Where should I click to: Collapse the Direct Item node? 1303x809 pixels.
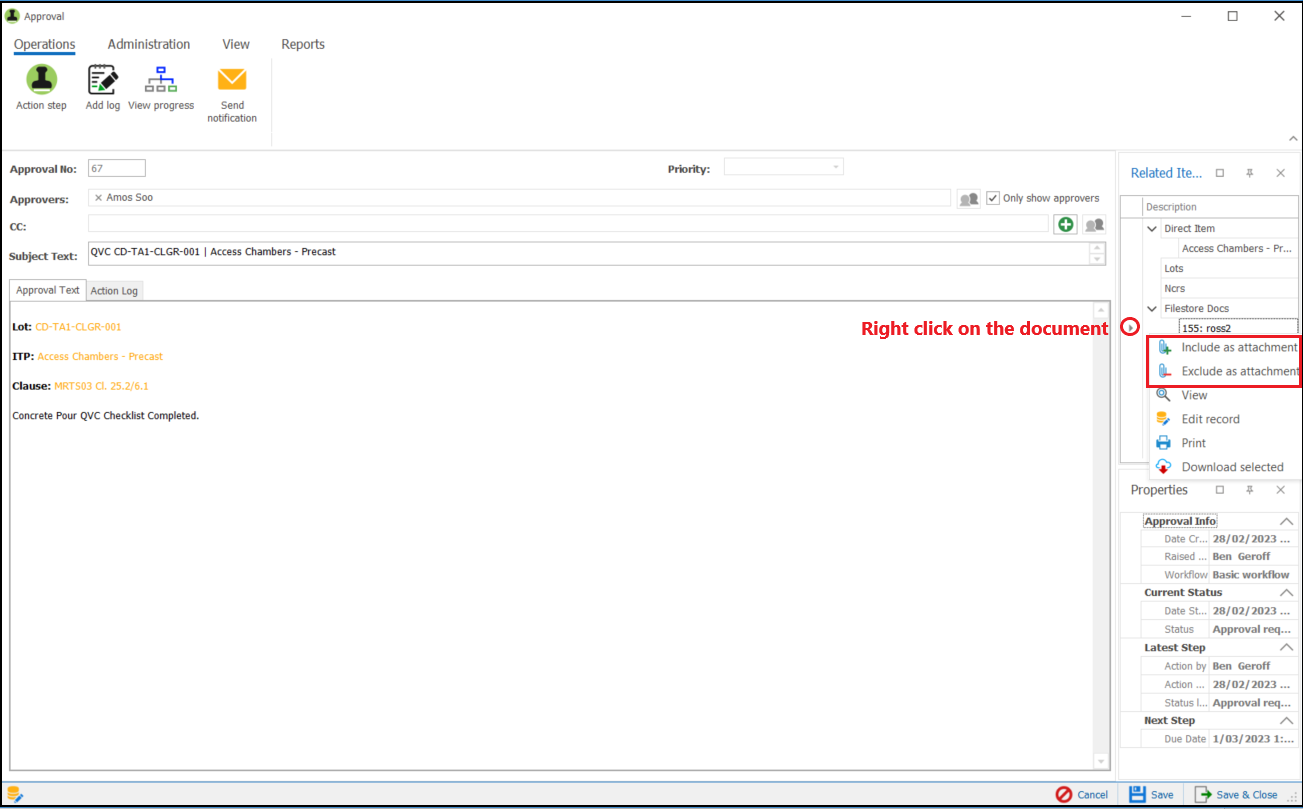[x=1151, y=228]
